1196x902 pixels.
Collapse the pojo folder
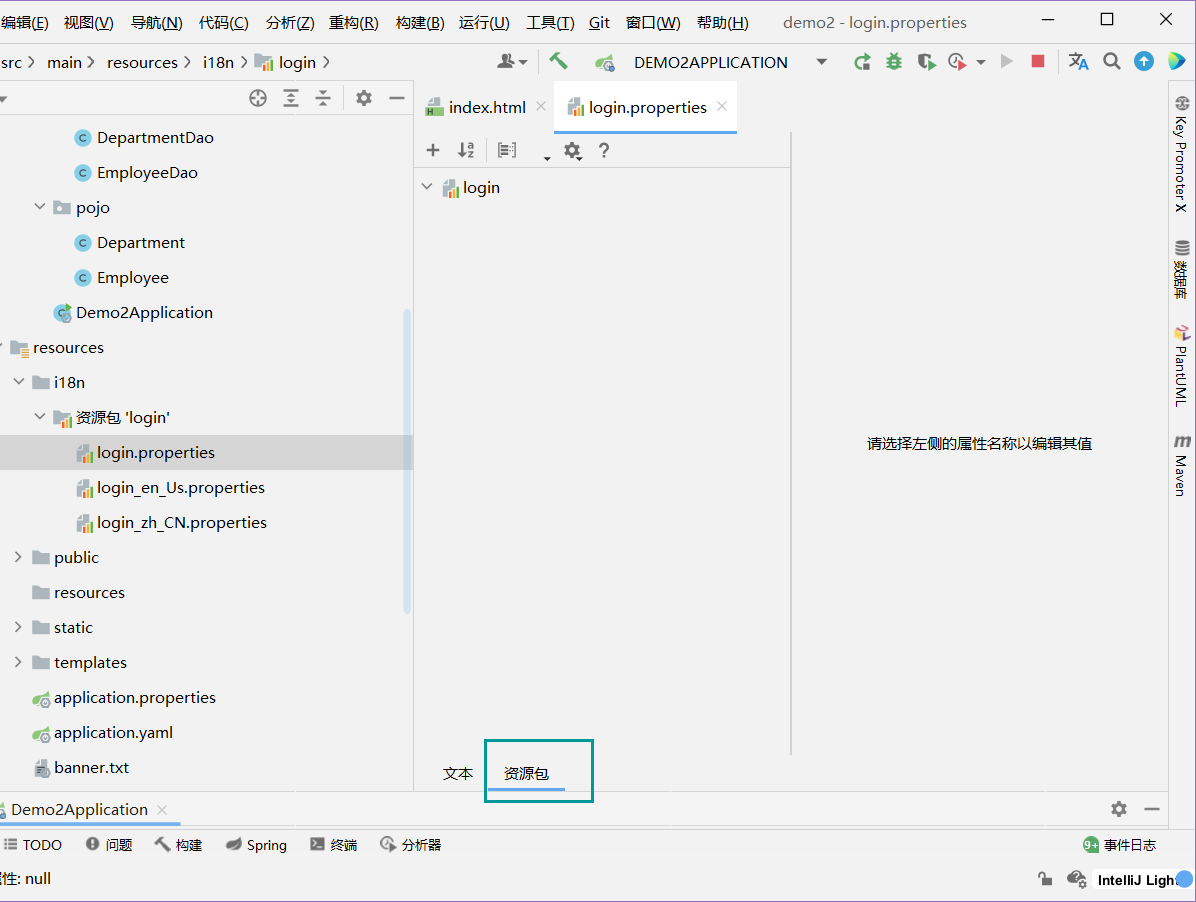[x=40, y=207]
